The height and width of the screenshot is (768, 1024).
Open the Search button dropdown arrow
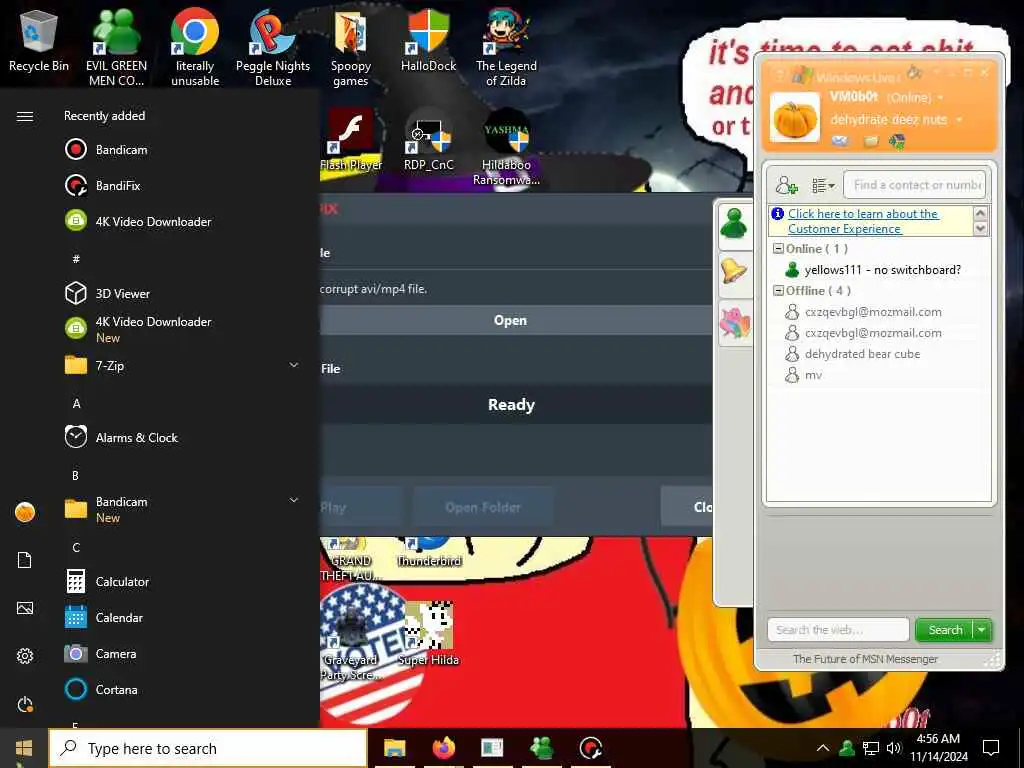(982, 630)
